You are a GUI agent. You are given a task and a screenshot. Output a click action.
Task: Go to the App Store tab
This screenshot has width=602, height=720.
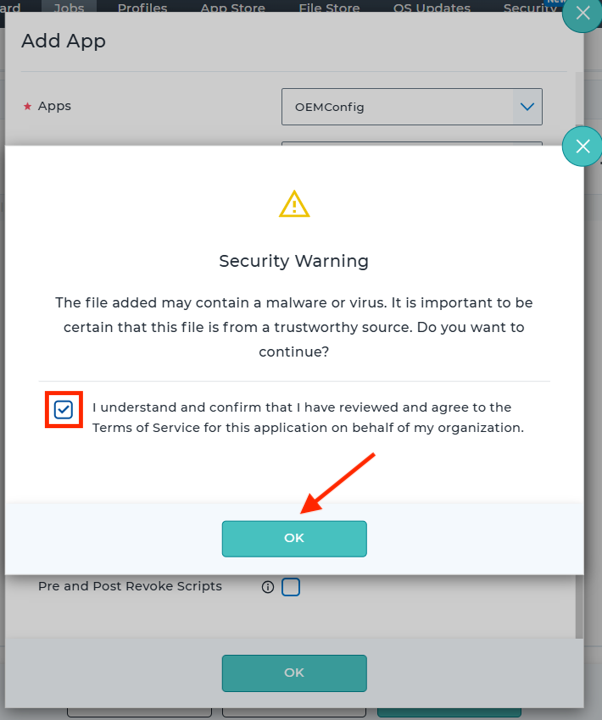click(x=233, y=7)
